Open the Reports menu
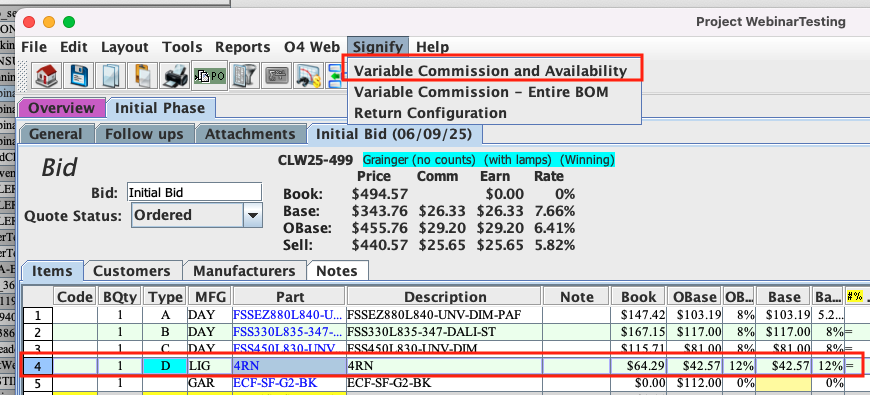 click(242, 47)
